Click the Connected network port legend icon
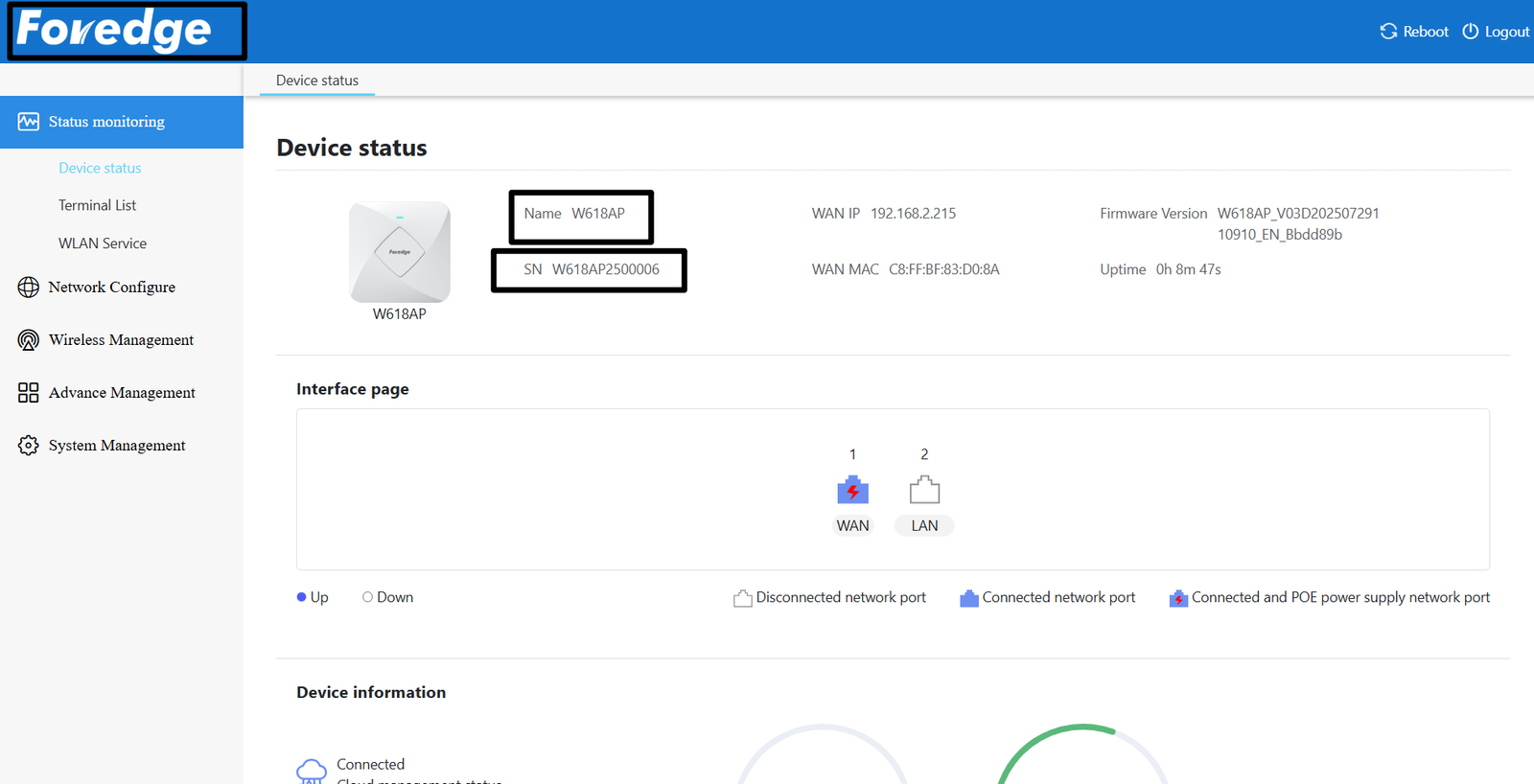The image size is (1534, 784). pos(969,598)
